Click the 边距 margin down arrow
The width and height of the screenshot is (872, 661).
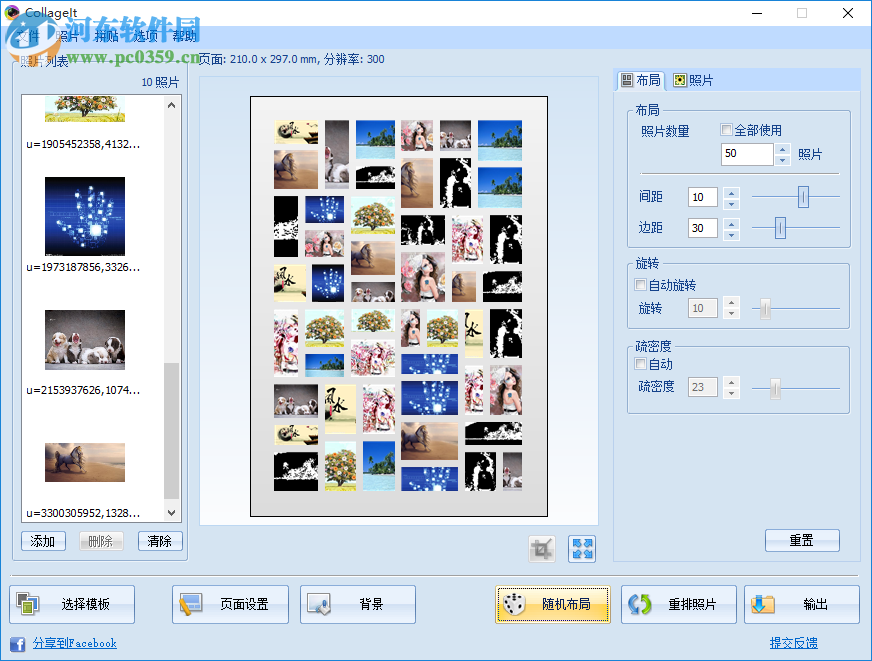click(x=731, y=235)
